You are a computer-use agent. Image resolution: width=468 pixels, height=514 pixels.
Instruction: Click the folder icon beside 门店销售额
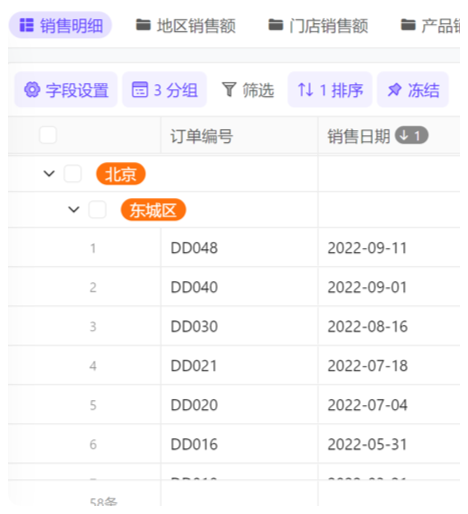click(x=276, y=25)
